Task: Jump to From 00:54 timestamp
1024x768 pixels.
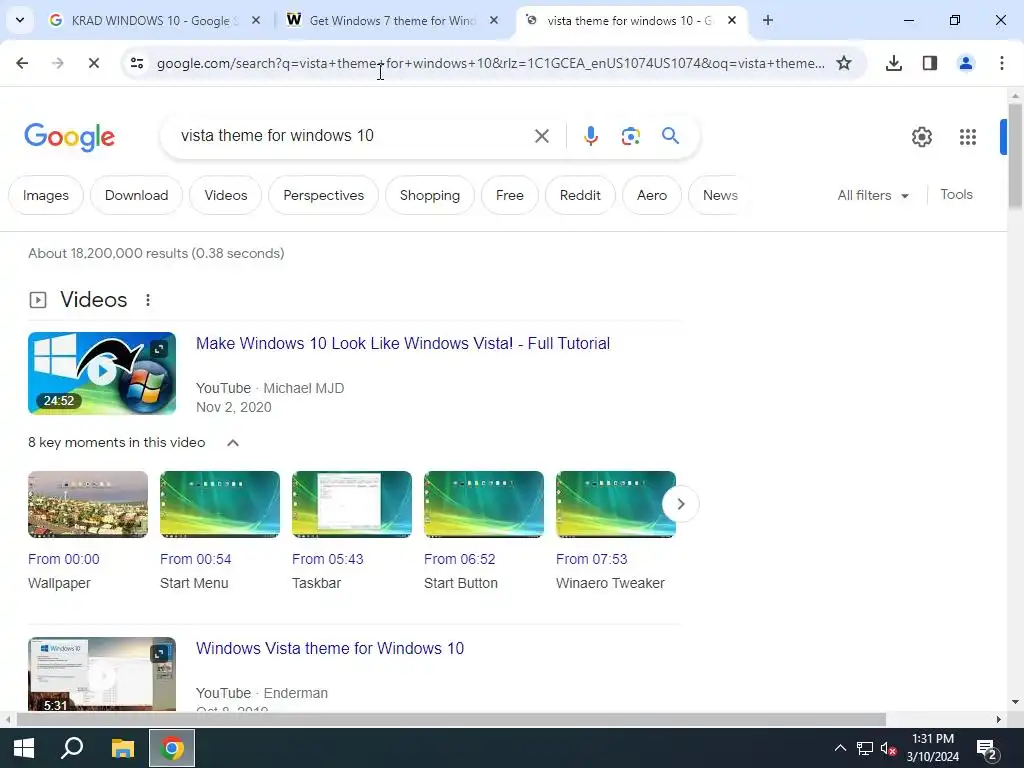Action: 195,559
